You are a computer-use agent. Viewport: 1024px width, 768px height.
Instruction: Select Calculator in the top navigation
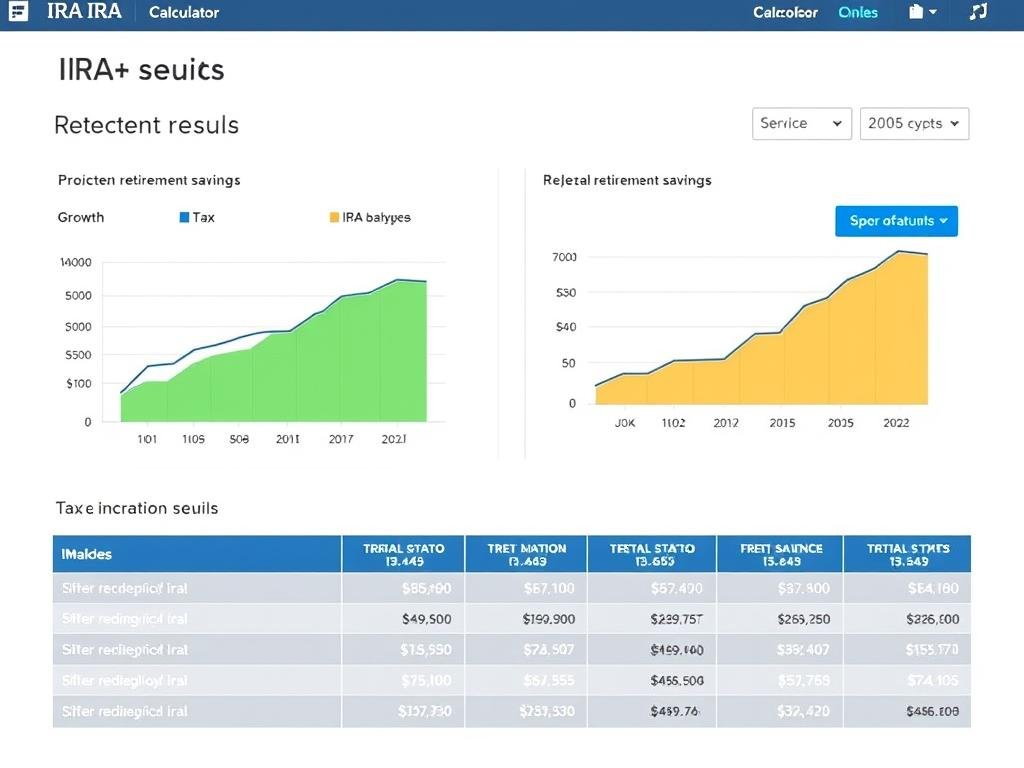tap(184, 12)
